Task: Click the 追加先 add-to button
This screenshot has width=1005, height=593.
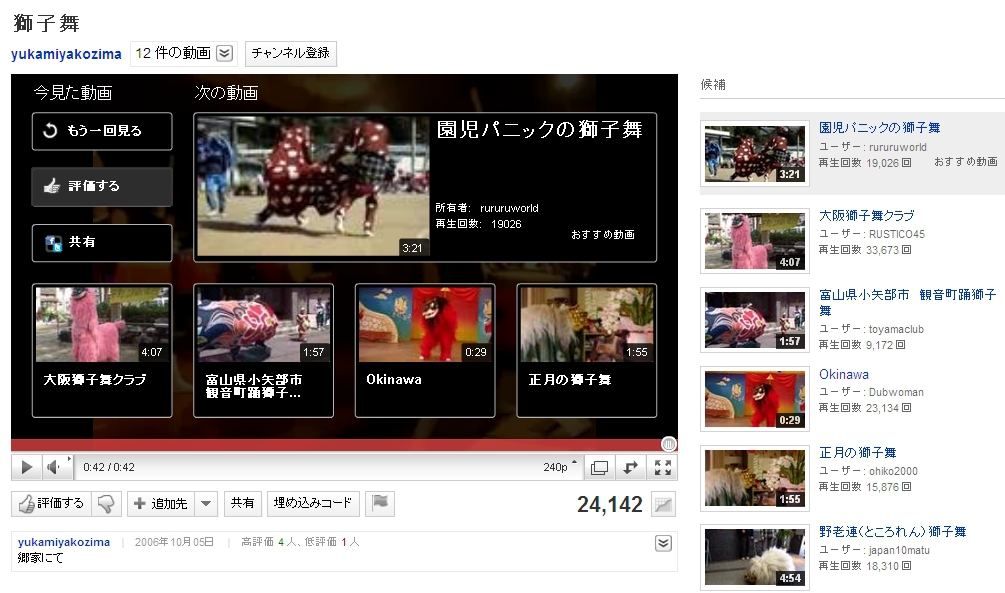Action: (161, 504)
